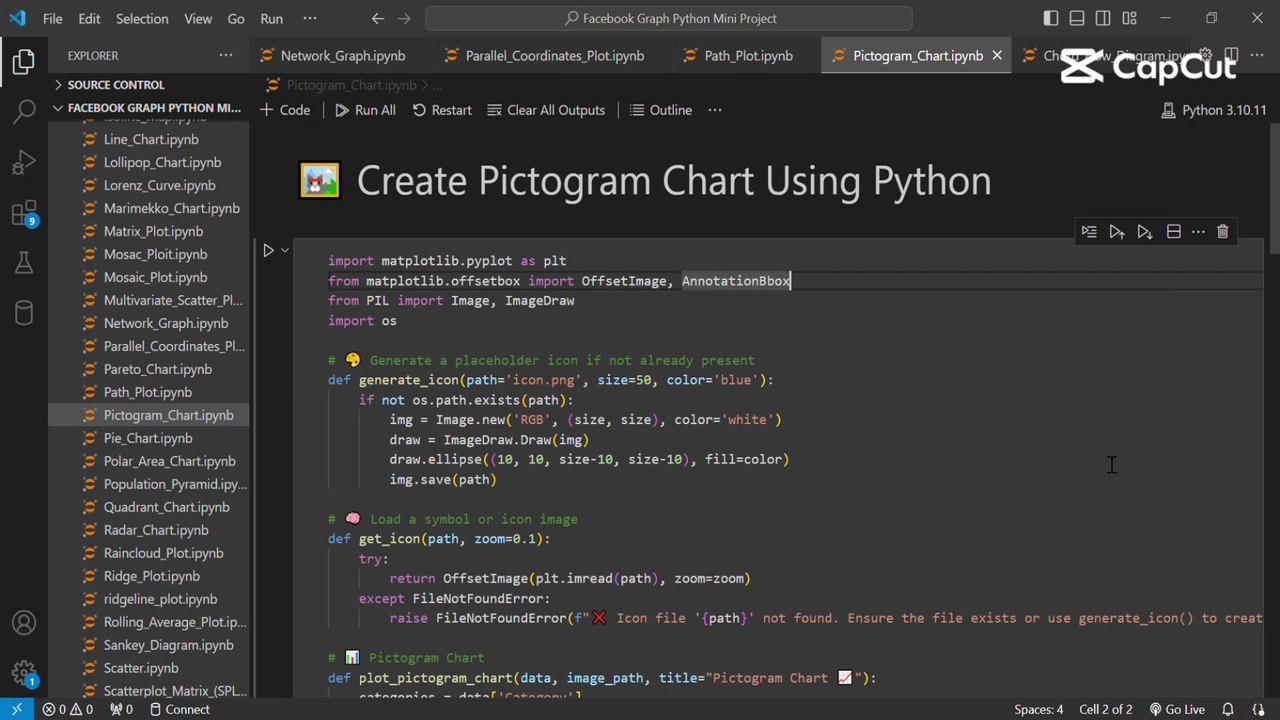Open run cell options dropdown arrow
Viewport: 1280px width, 720px height.
tap(285, 250)
